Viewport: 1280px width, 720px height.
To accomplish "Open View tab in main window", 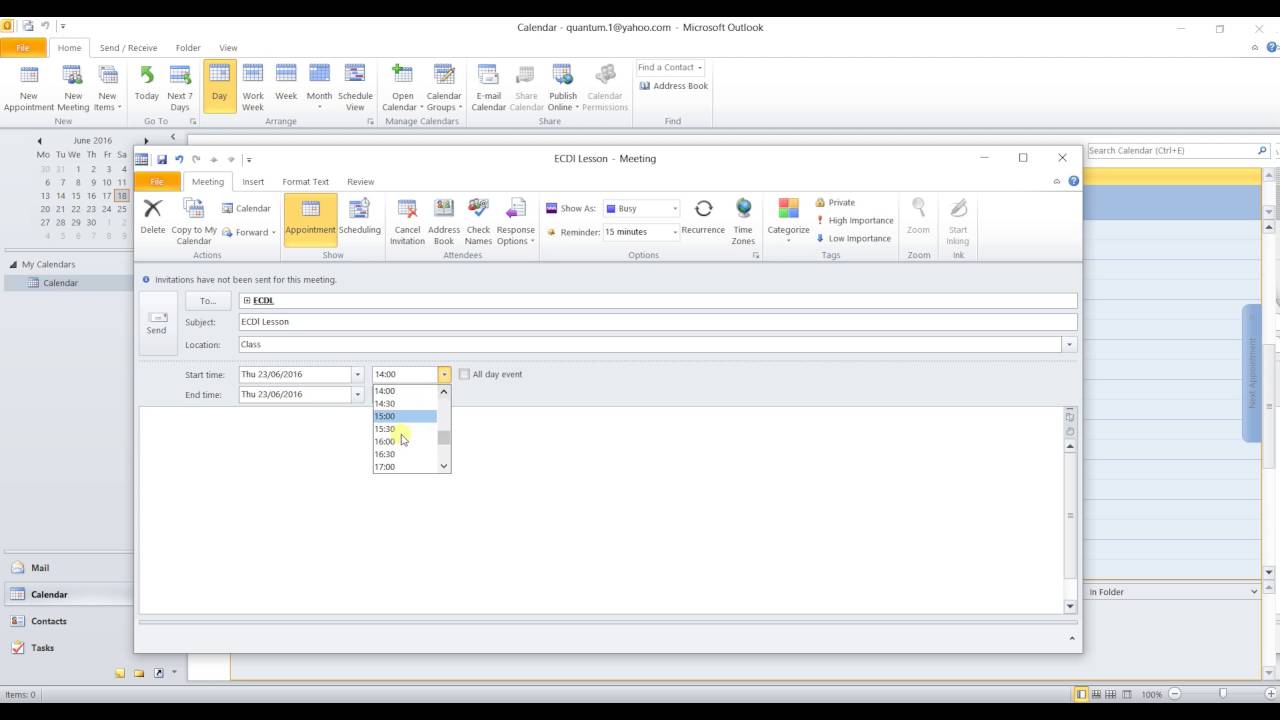I will [x=228, y=48].
